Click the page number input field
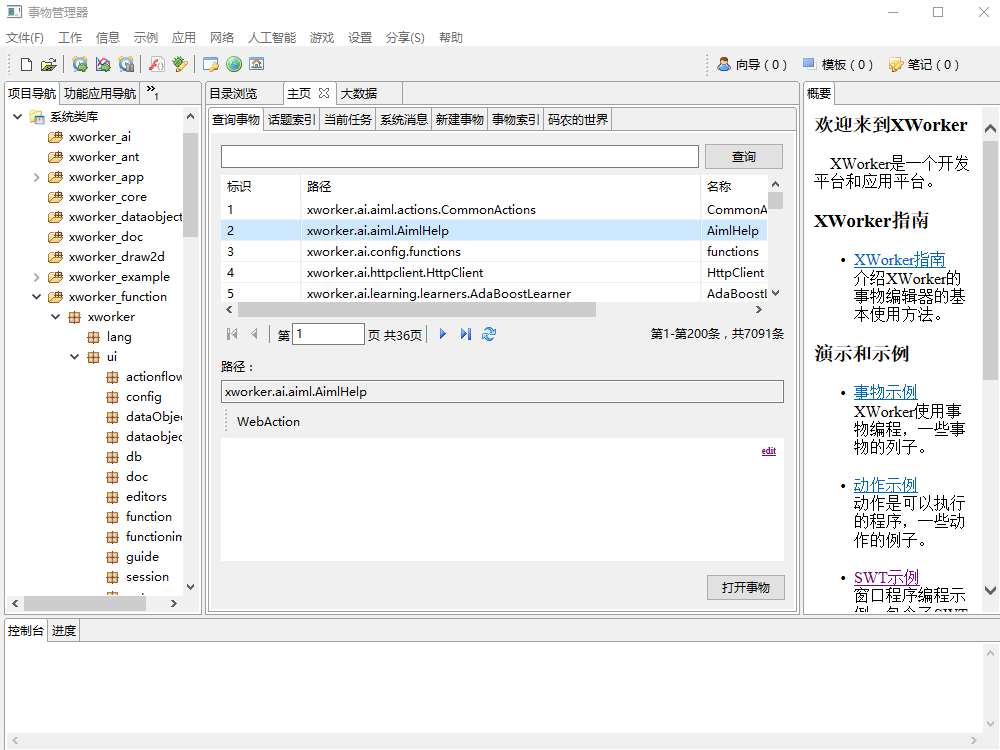Image resolution: width=1000 pixels, height=750 pixels. pyautogui.click(x=328, y=334)
